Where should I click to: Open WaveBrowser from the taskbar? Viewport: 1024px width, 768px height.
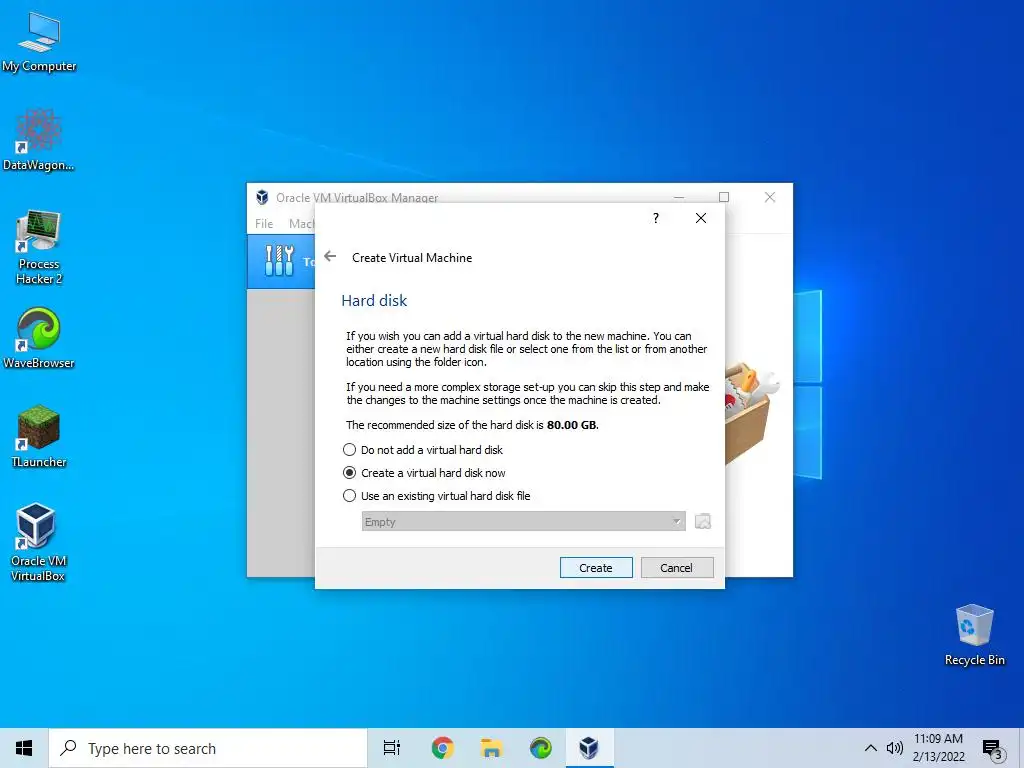coord(540,748)
